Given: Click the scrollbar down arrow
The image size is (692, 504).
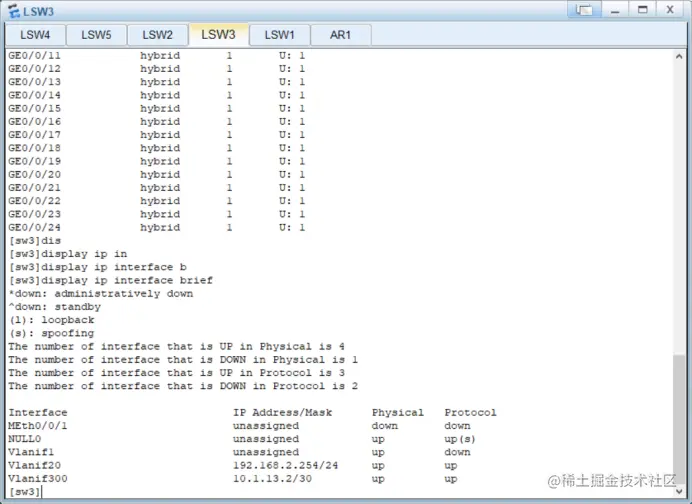Looking at the screenshot, I should point(679,491).
